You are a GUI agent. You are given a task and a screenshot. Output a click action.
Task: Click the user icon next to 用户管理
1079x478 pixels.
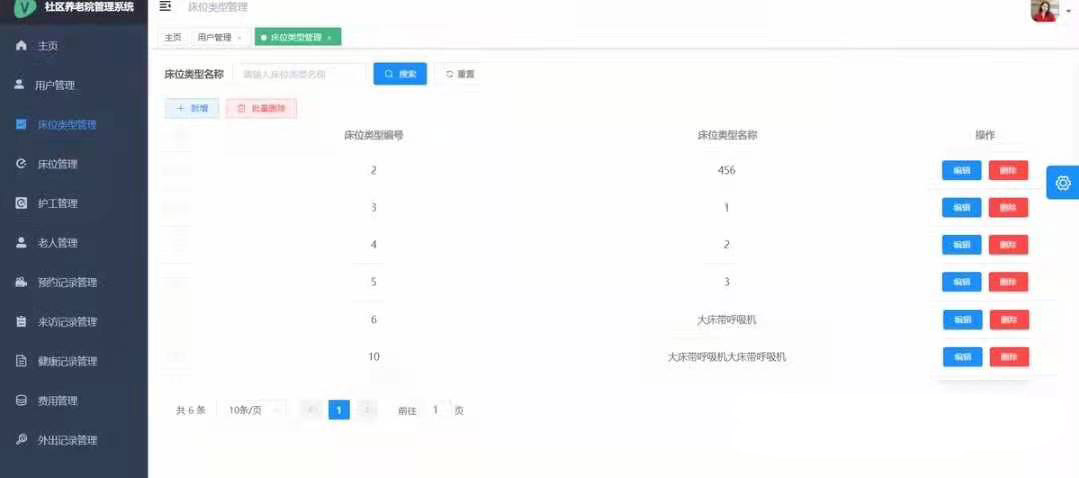pos(19,85)
